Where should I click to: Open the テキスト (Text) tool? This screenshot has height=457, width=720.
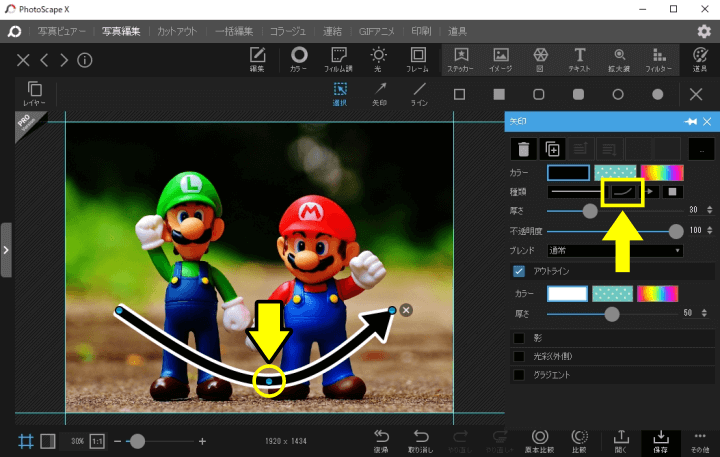click(x=579, y=60)
